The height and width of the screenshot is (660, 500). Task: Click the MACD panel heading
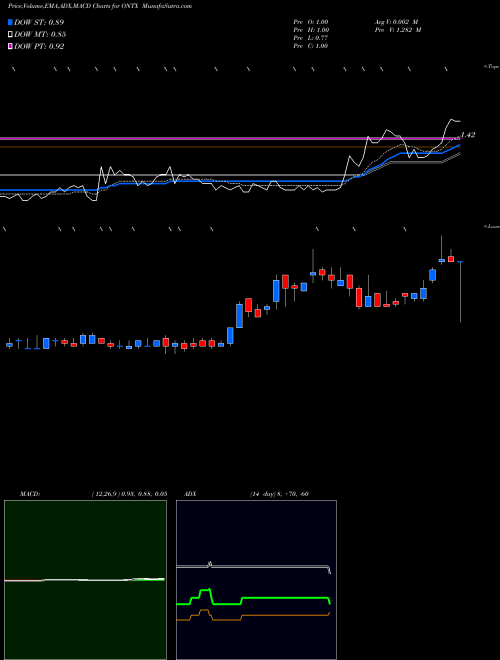pyautogui.click(x=30, y=494)
